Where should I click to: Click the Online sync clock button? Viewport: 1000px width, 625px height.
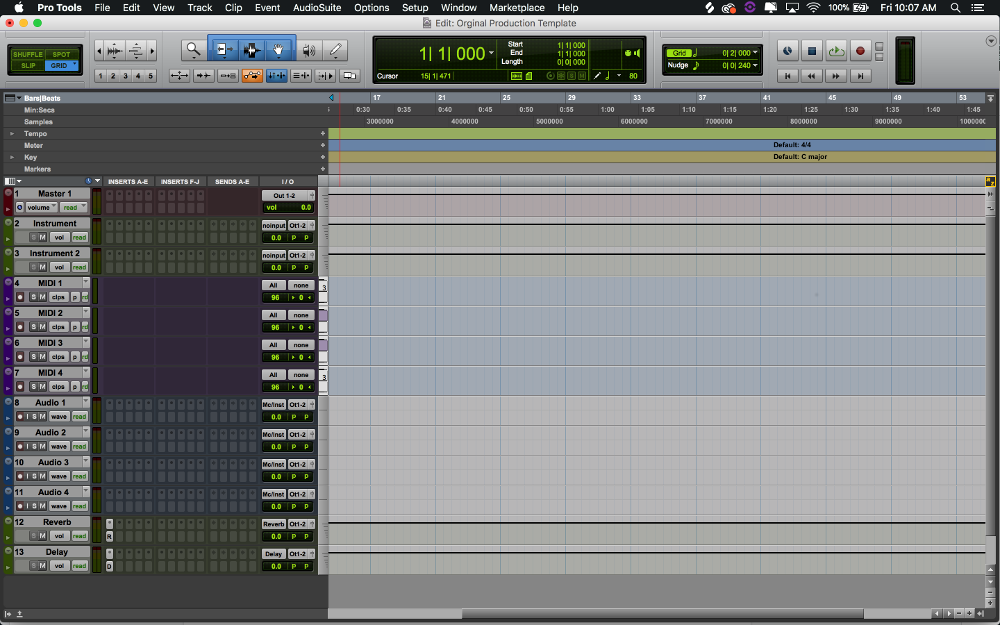pos(787,50)
